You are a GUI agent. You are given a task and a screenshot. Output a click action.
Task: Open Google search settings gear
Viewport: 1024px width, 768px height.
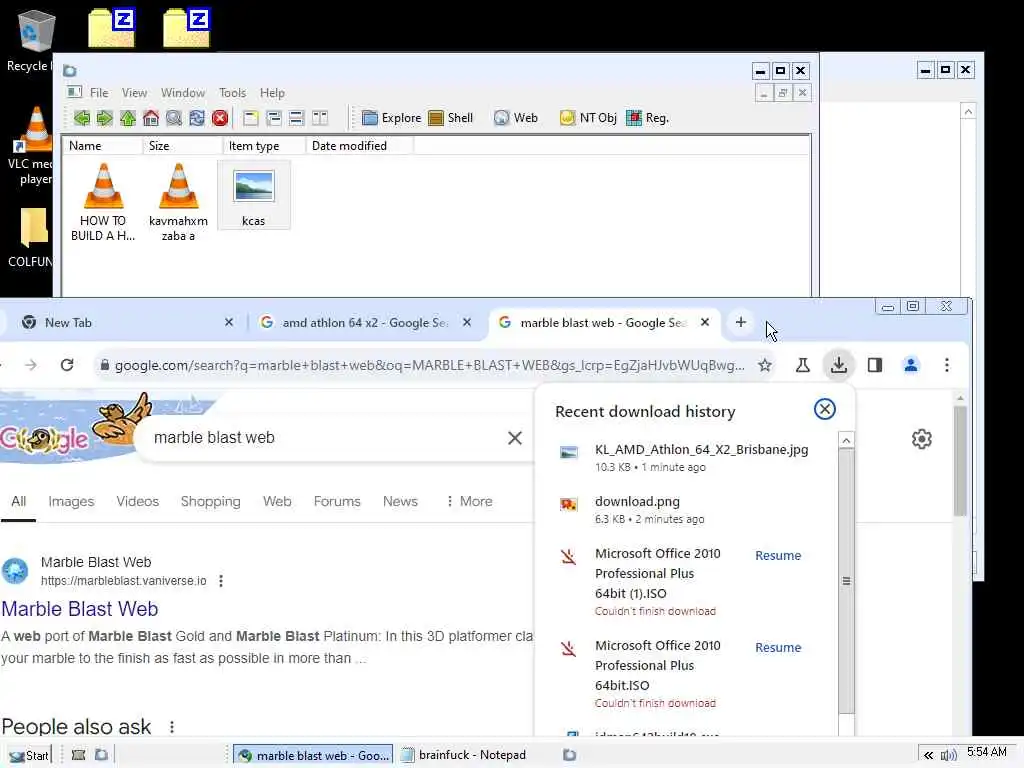(921, 439)
